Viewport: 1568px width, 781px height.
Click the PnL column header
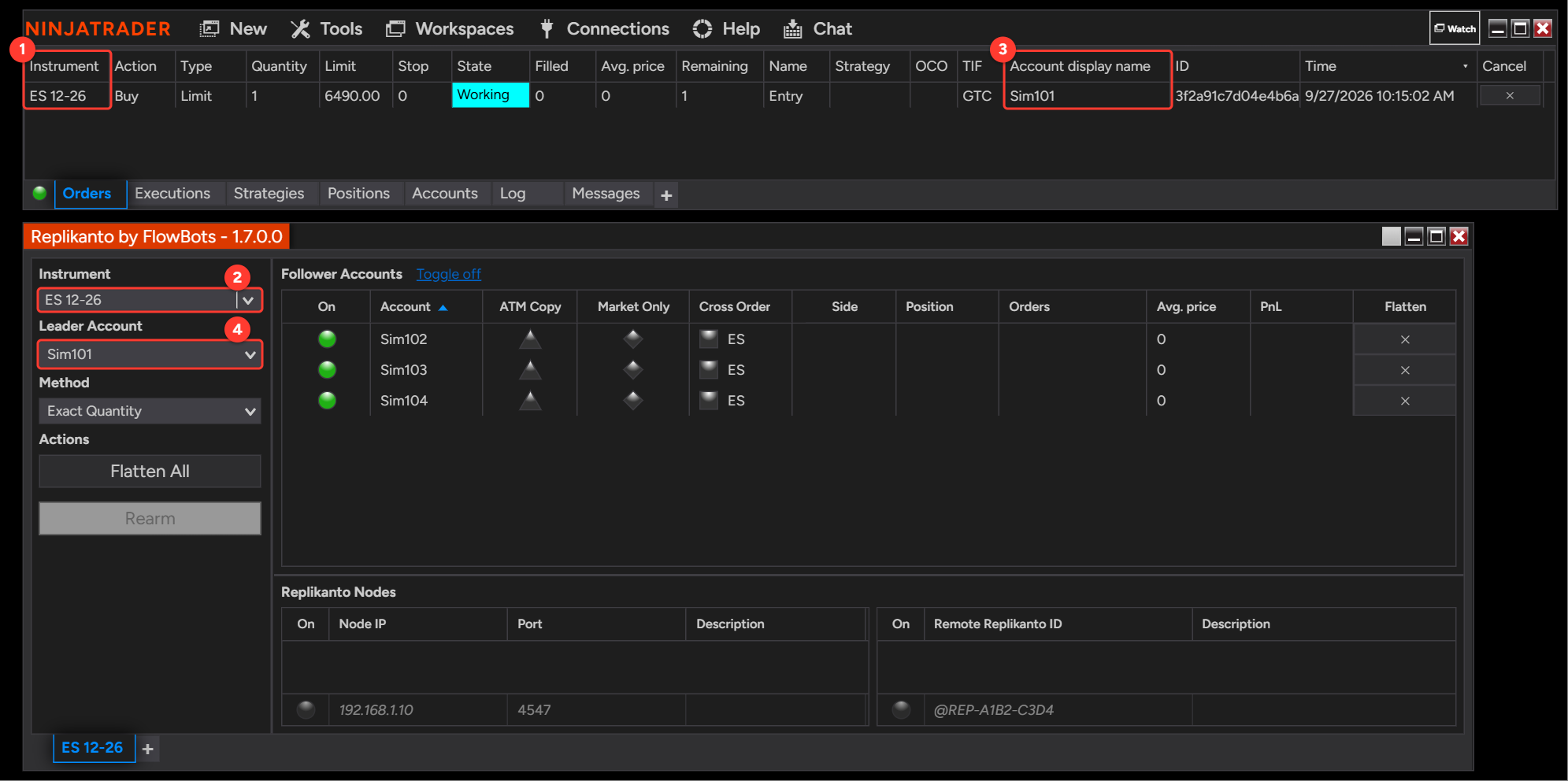pos(1301,307)
